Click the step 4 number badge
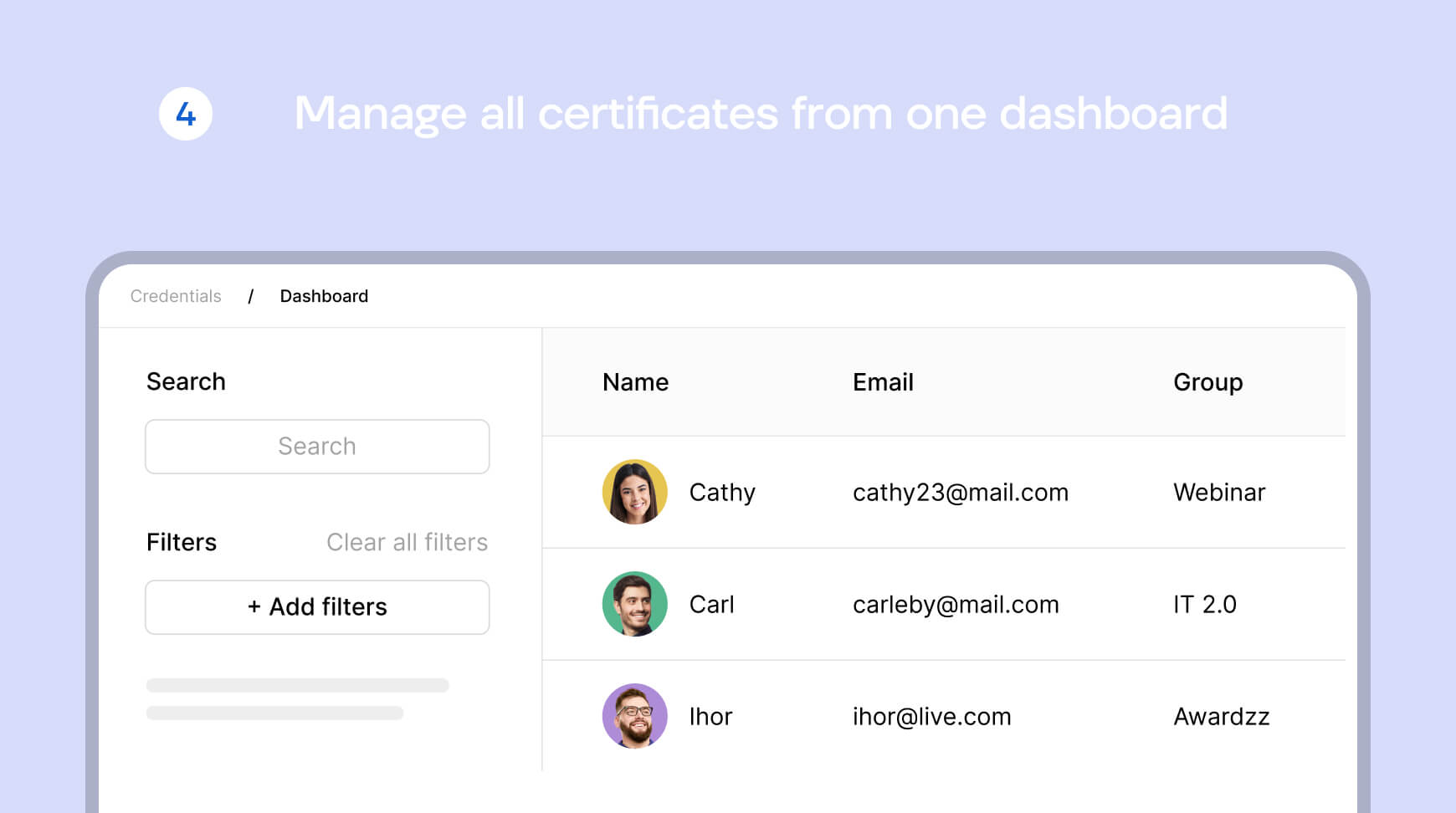1456x813 pixels. (186, 114)
